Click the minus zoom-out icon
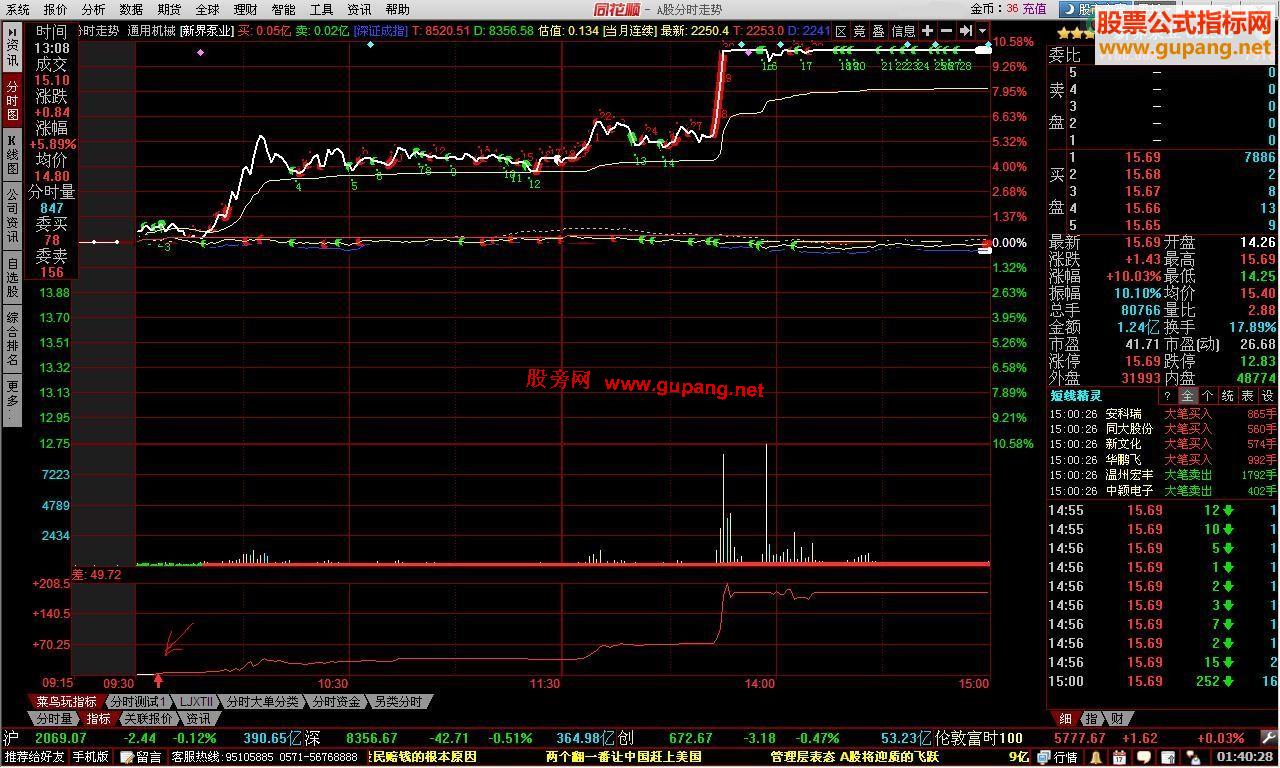The height and width of the screenshot is (768, 1280). 947,31
